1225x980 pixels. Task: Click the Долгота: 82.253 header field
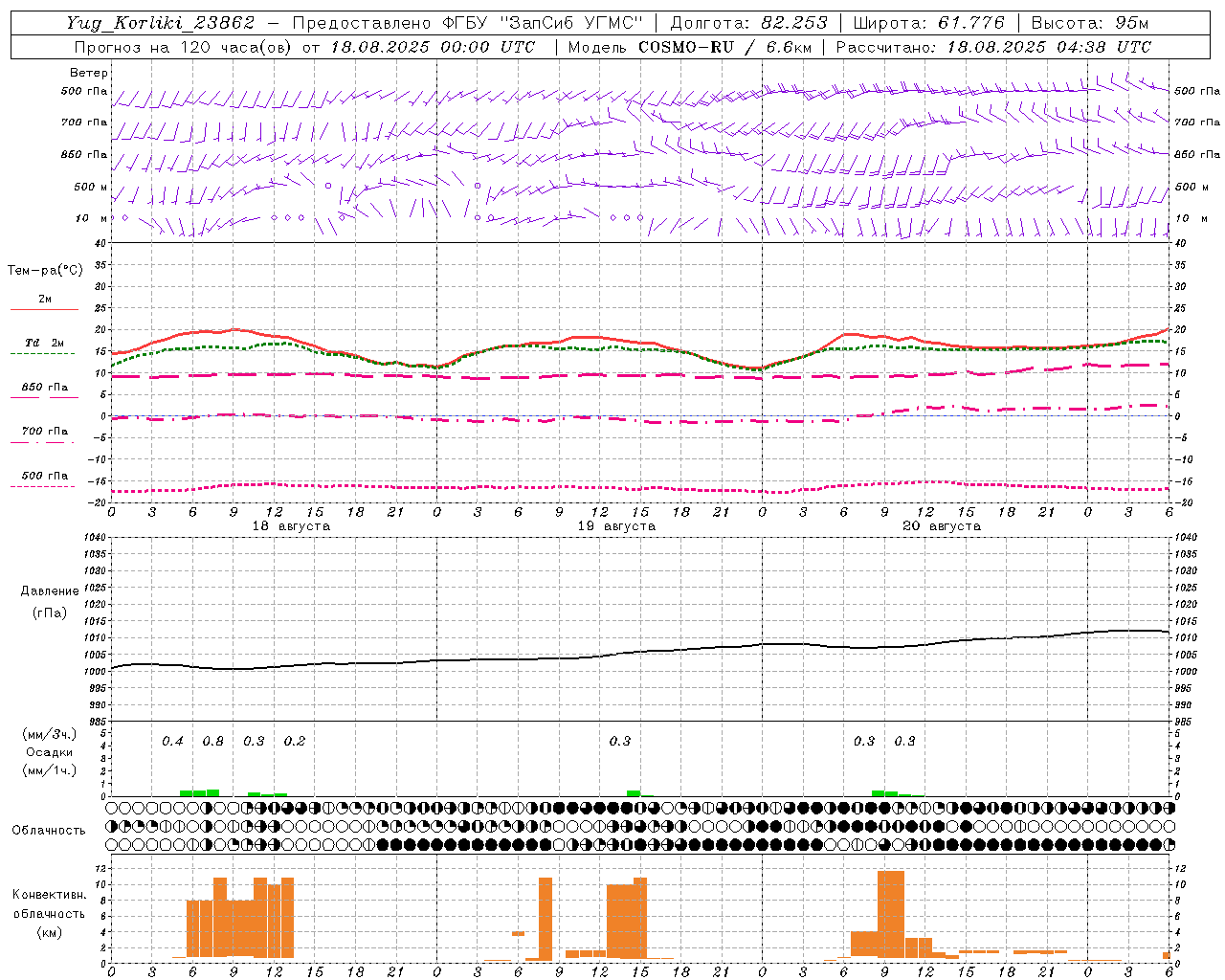[748, 23]
